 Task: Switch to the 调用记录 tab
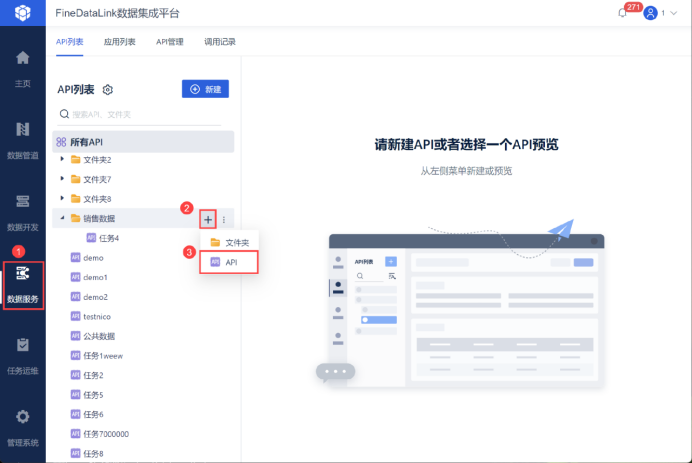pos(220,42)
